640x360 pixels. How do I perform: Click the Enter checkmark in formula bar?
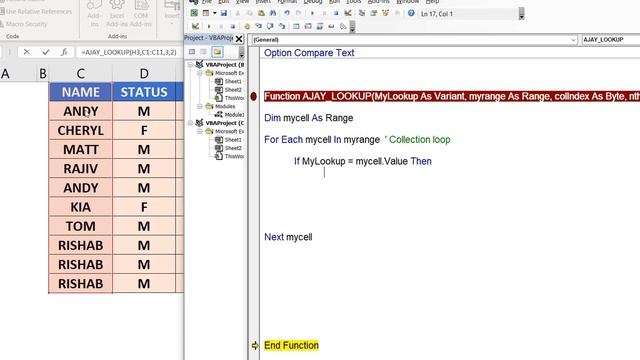coord(45,52)
